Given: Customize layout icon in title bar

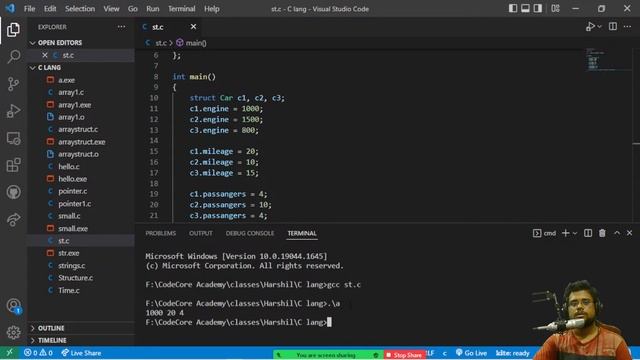Looking at the screenshot, I should coord(556,8).
